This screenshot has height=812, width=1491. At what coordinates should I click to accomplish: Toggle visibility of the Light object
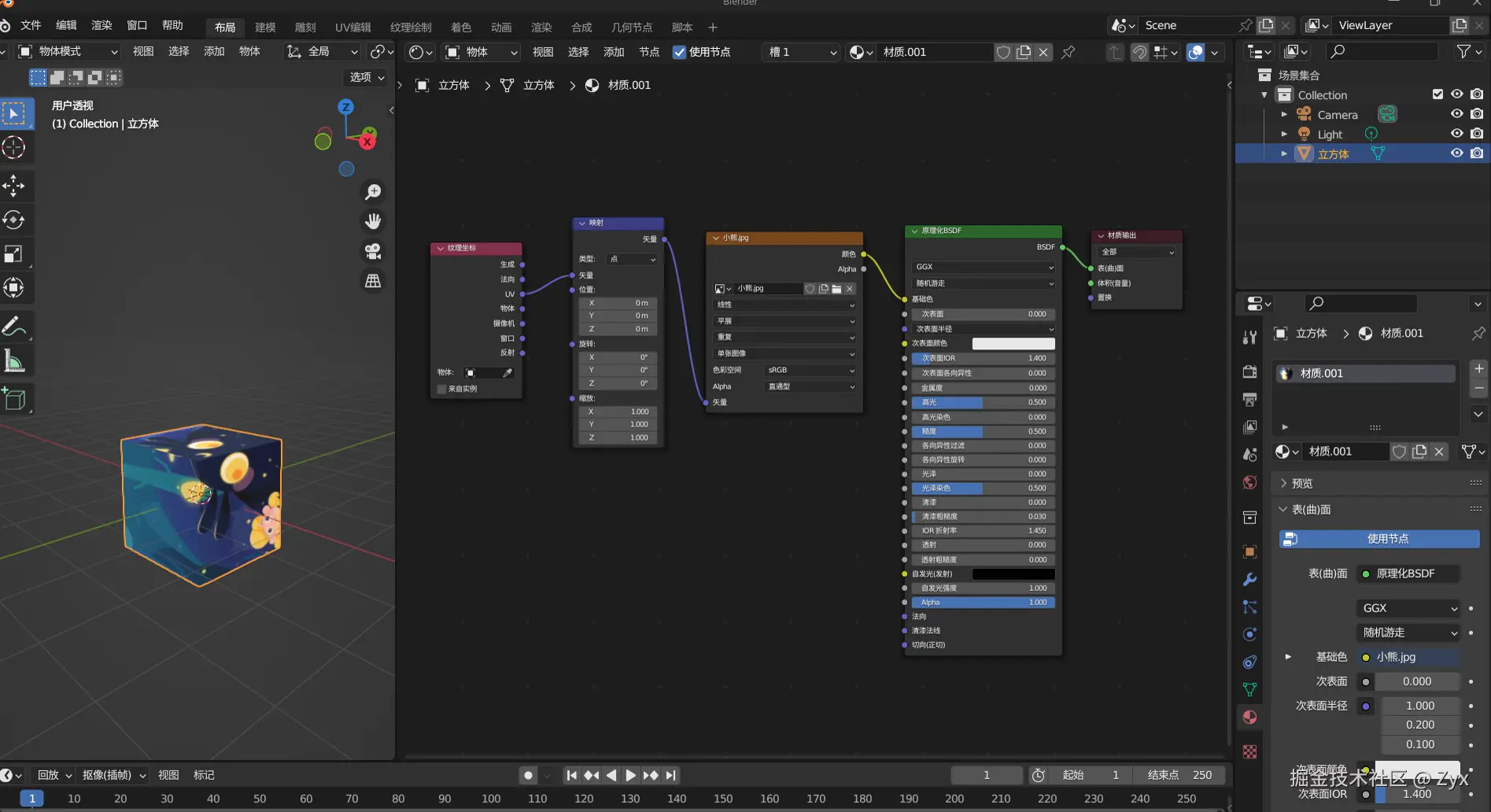click(x=1457, y=134)
